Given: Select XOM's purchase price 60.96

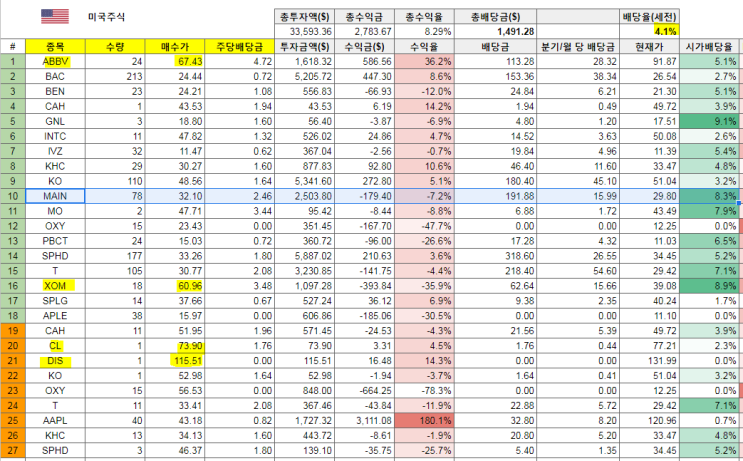Looking at the screenshot, I should click(x=175, y=286).
